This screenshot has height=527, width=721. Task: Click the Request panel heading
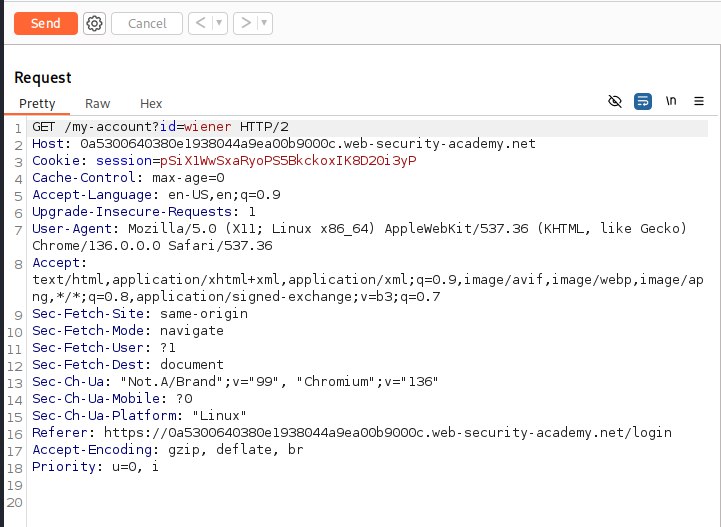pyautogui.click(x=43, y=78)
